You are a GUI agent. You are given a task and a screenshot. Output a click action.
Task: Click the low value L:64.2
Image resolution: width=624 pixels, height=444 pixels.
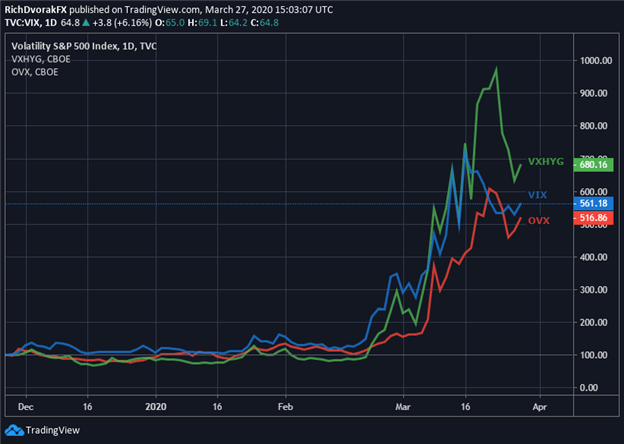tap(234, 23)
